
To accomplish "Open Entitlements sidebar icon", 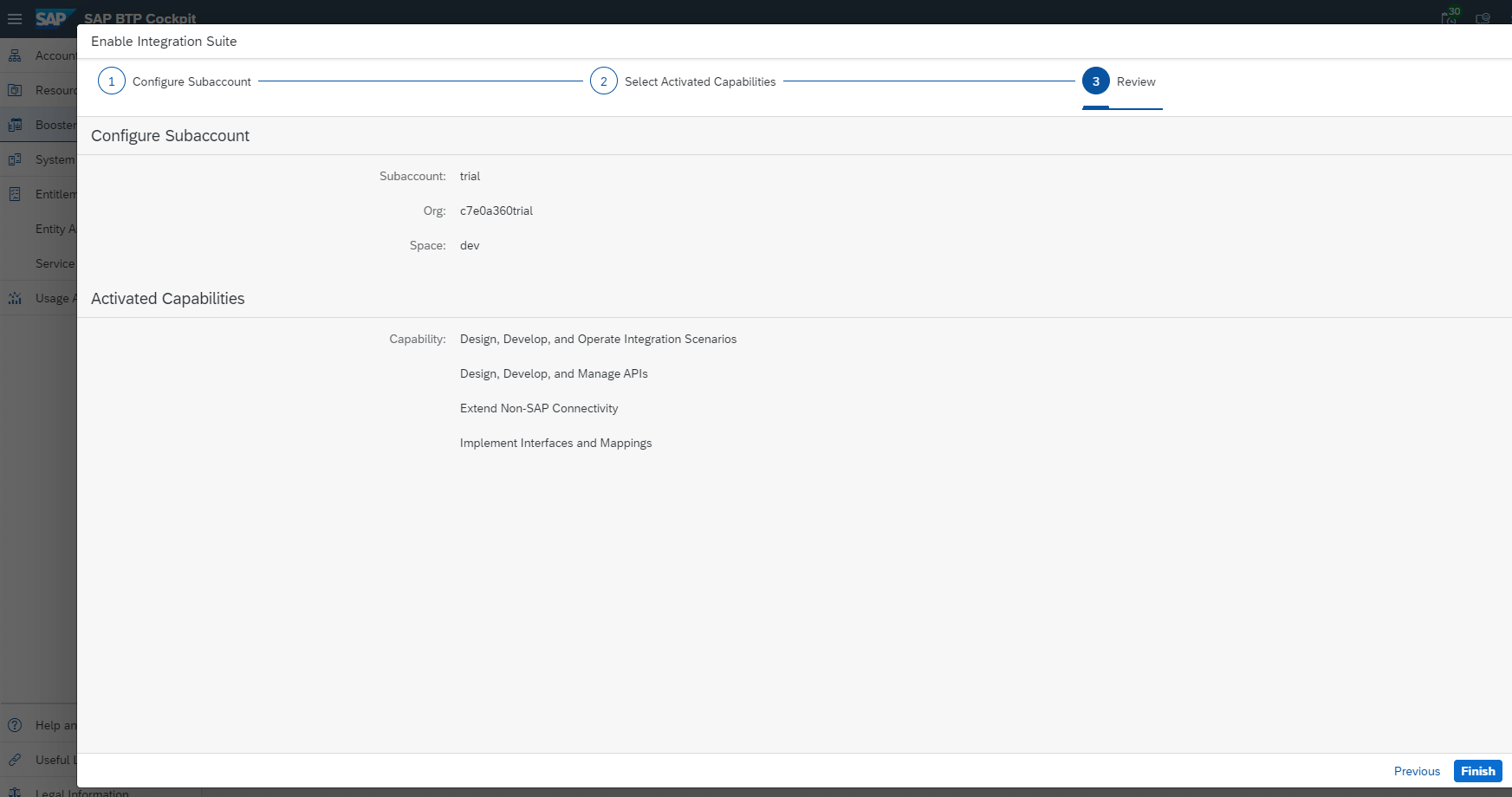I will point(15,194).
